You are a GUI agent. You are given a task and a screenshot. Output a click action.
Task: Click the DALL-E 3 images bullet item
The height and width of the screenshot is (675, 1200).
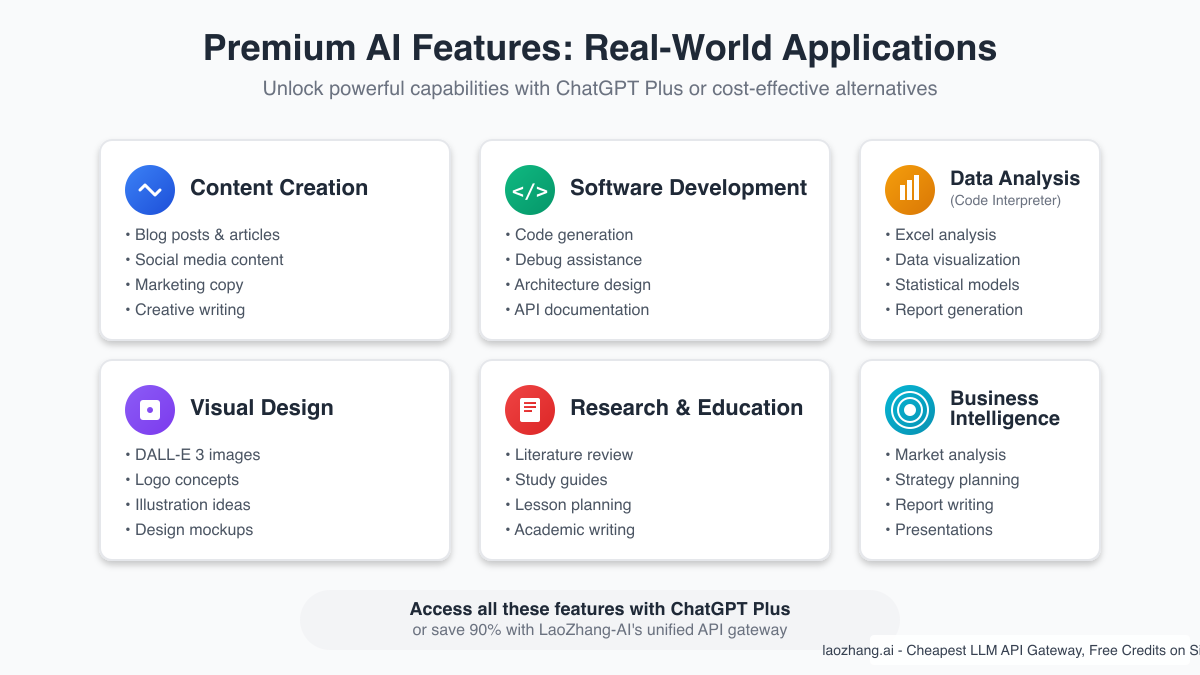pyautogui.click(x=197, y=454)
